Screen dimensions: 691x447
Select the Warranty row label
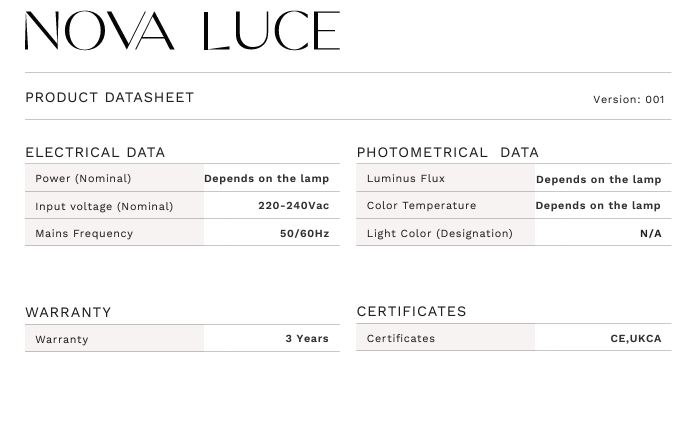tap(62, 339)
